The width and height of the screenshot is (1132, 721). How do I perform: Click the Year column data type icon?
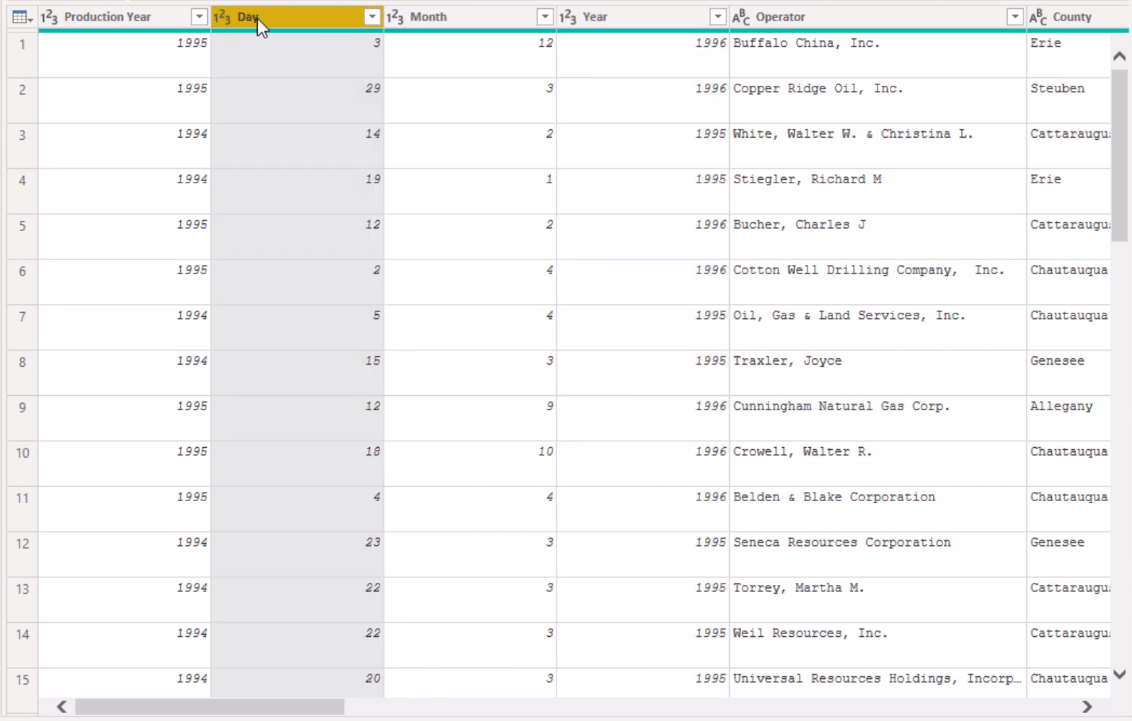point(568,17)
